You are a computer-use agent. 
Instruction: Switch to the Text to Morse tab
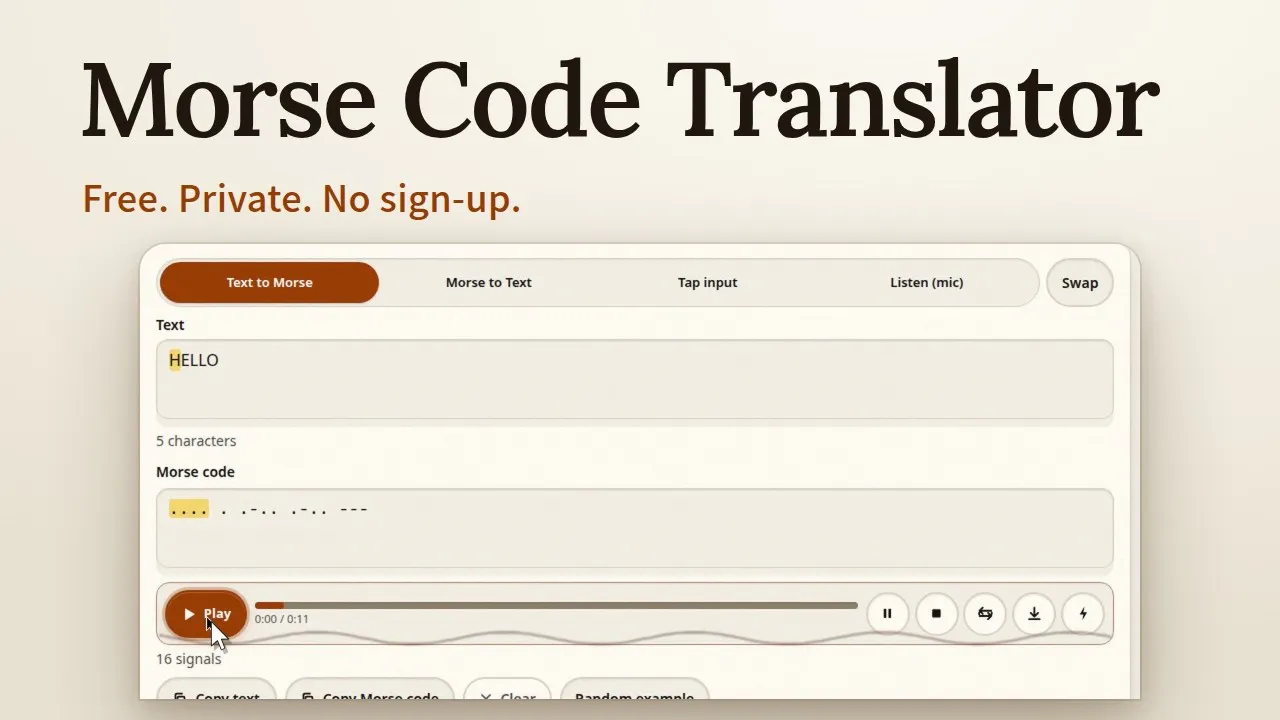[x=269, y=282]
